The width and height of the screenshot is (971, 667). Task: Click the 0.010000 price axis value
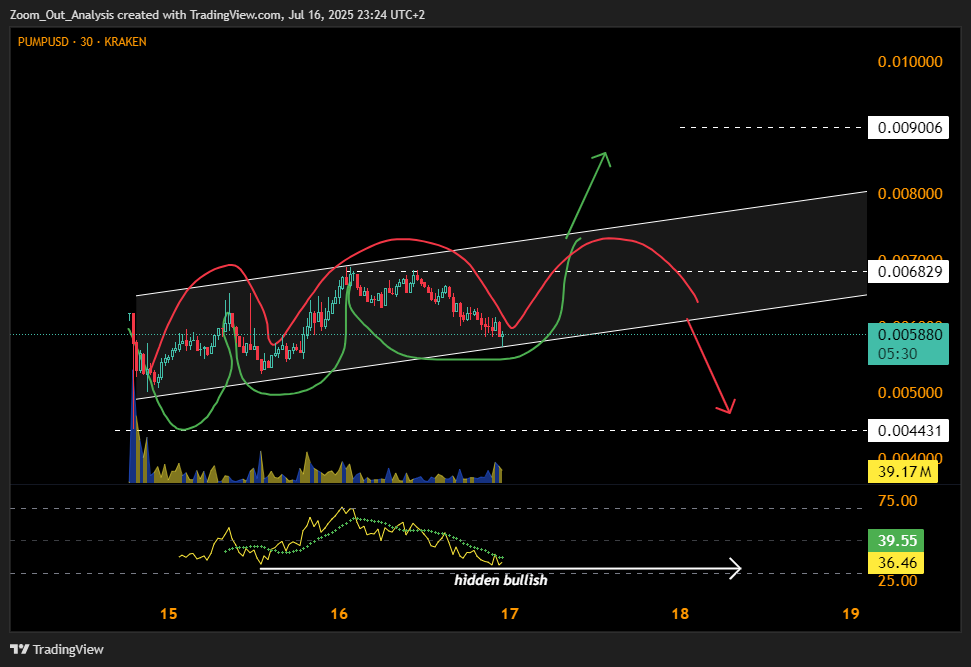(x=910, y=61)
